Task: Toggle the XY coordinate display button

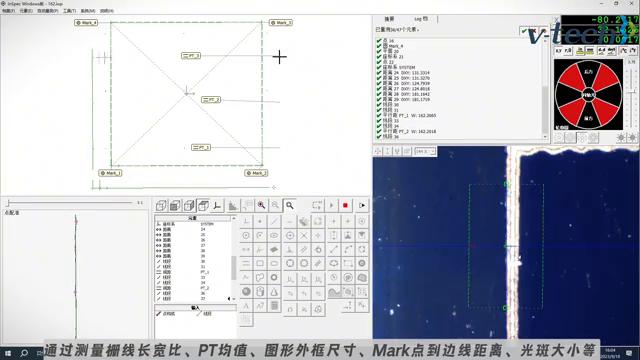Action: coord(558,51)
